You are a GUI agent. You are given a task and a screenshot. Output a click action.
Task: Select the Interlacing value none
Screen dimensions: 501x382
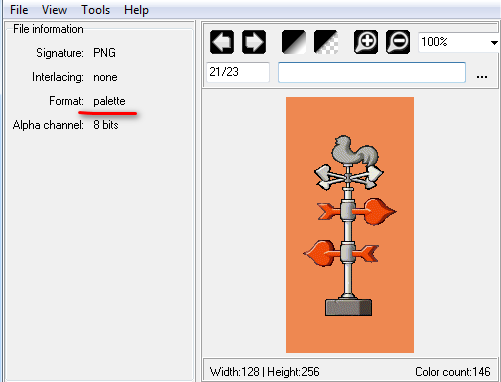click(105, 77)
